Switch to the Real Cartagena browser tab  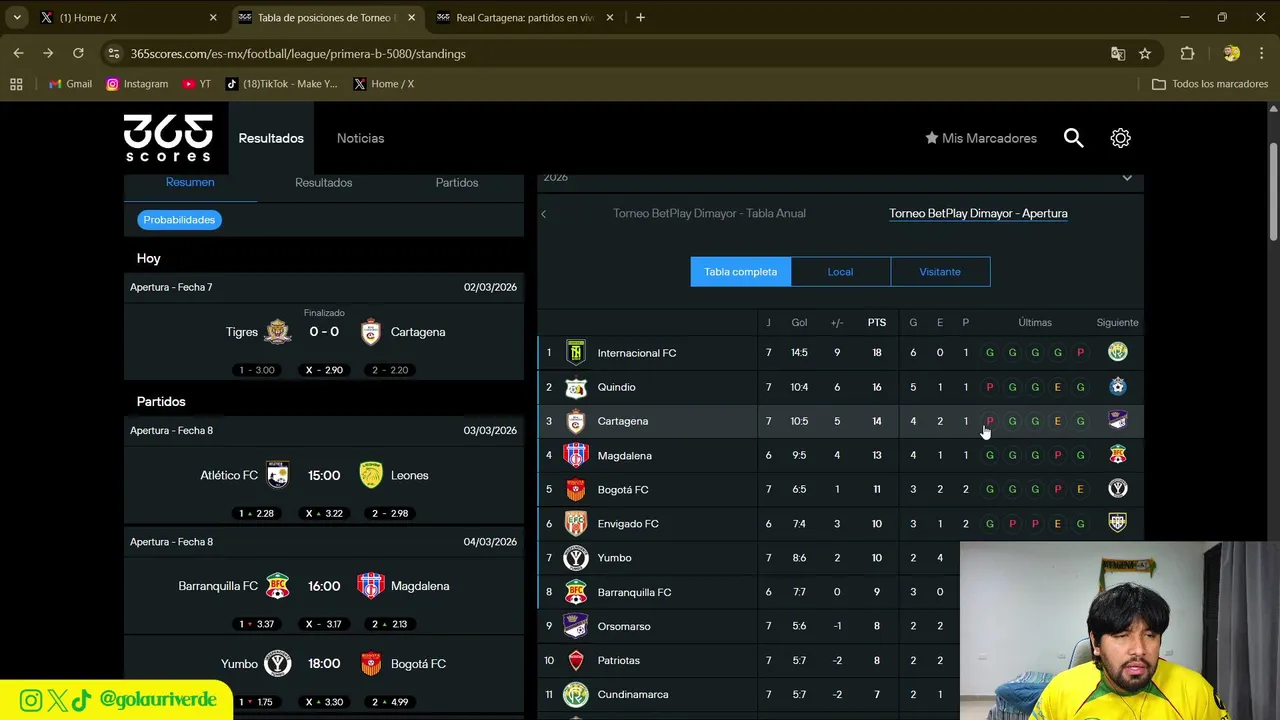(525, 17)
